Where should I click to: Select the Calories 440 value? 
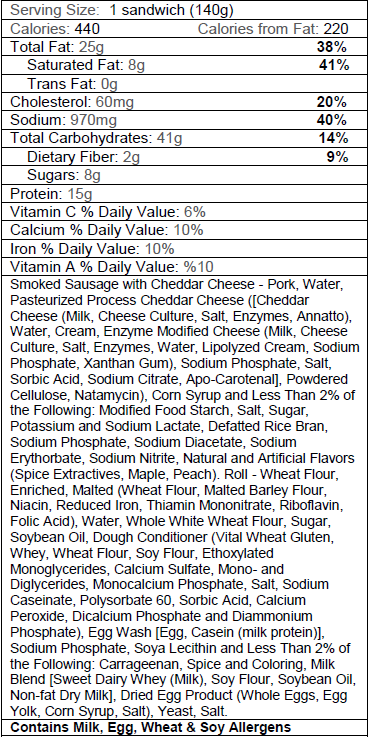click(x=55, y=29)
